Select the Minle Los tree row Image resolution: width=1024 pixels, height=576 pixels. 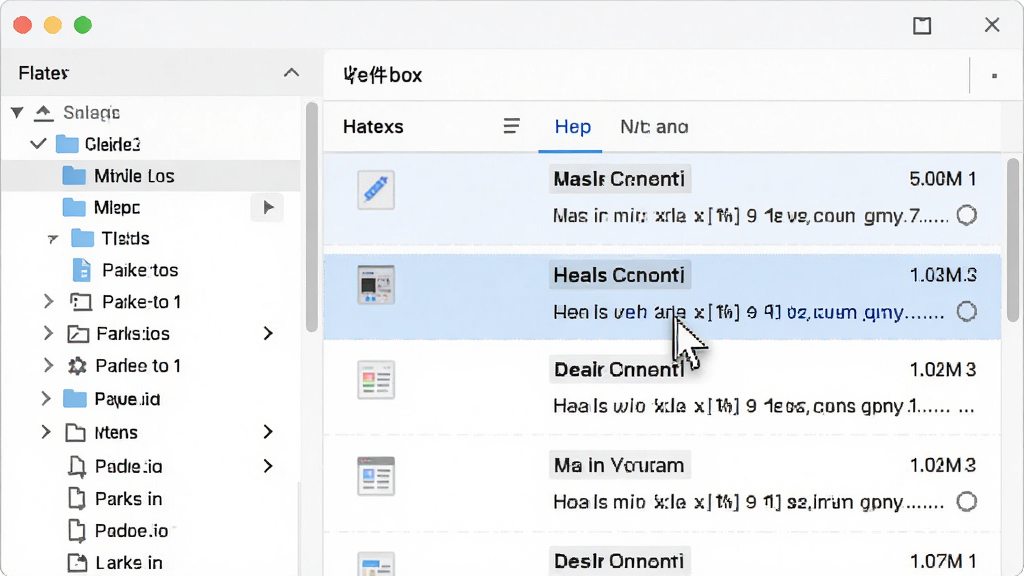click(x=150, y=176)
